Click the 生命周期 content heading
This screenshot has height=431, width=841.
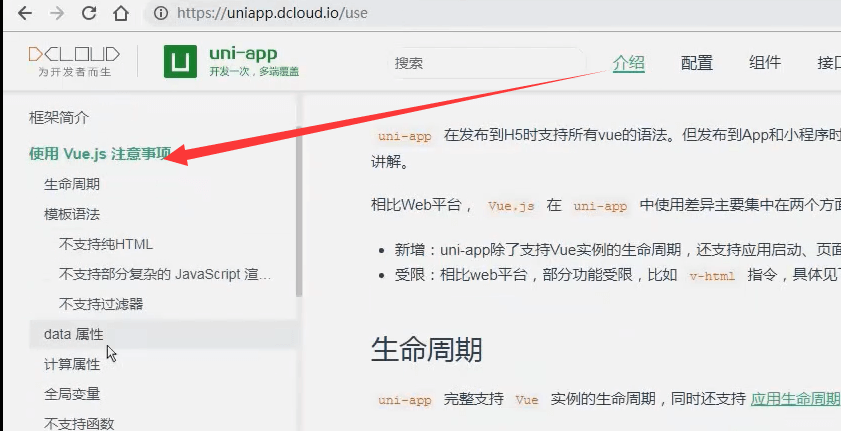[x=426, y=350]
